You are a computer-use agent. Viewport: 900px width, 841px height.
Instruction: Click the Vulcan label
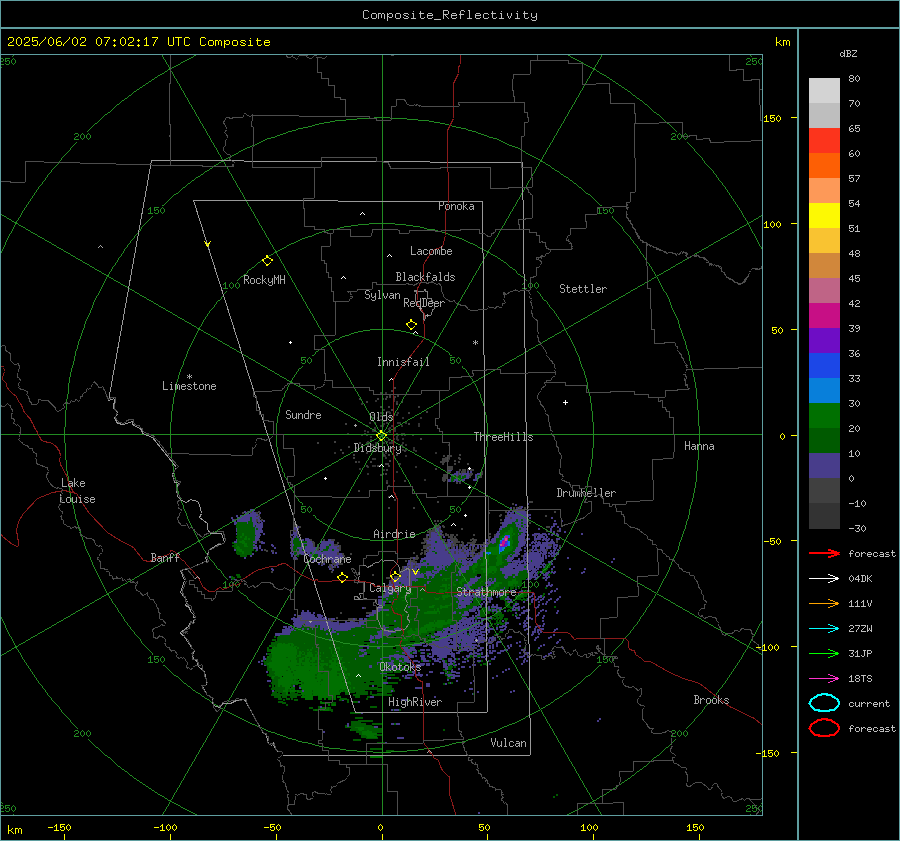(x=508, y=743)
